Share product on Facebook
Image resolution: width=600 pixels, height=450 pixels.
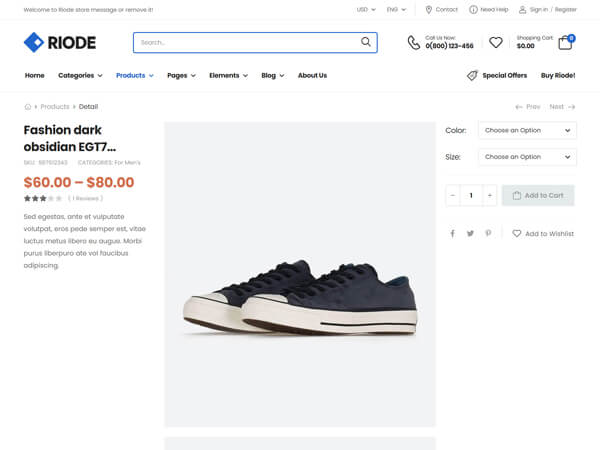(453, 233)
